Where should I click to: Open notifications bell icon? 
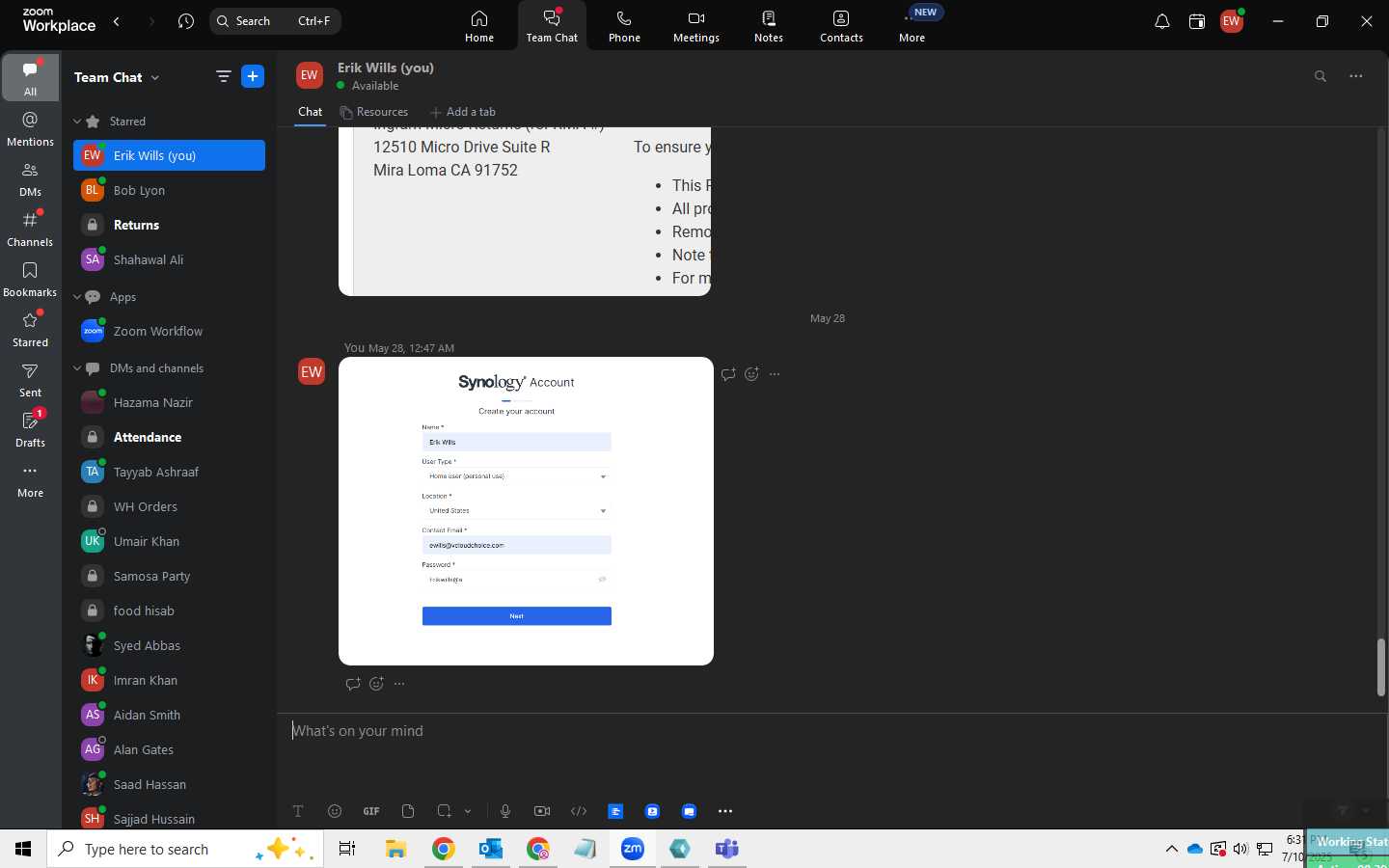click(x=1162, y=21)
